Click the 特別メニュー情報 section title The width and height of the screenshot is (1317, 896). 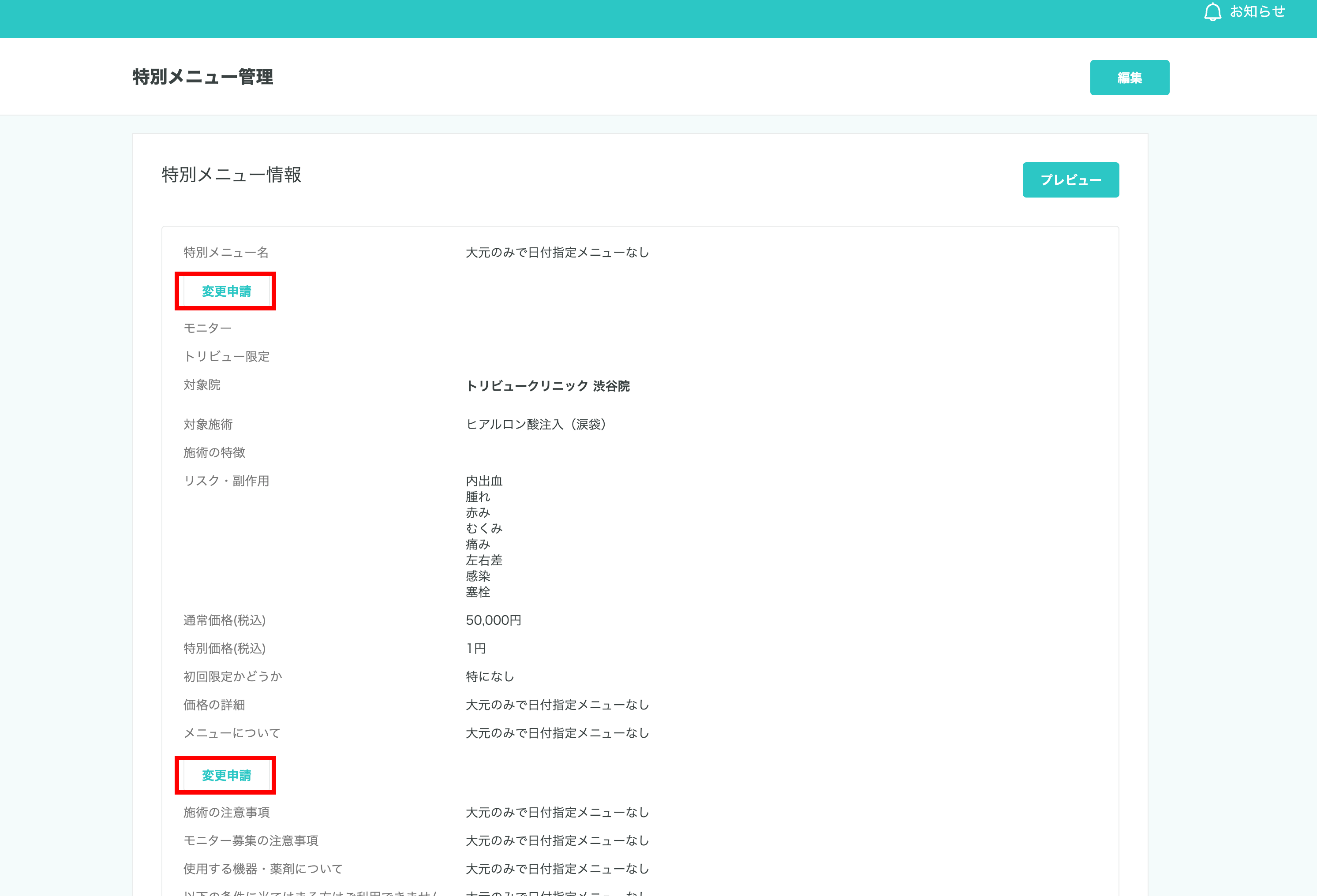coord(231,175)
